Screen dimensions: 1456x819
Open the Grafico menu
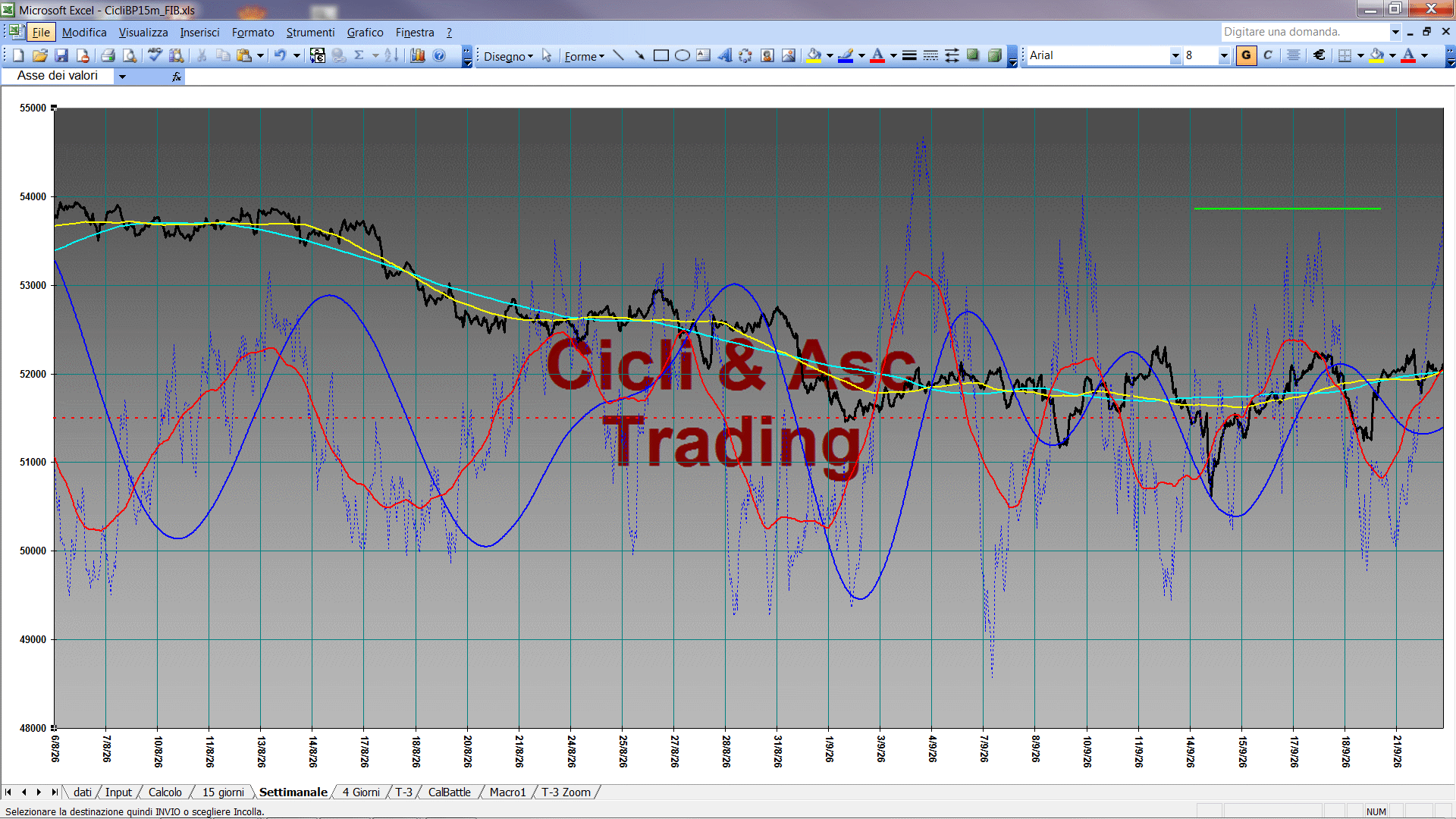tap(365, 32)
